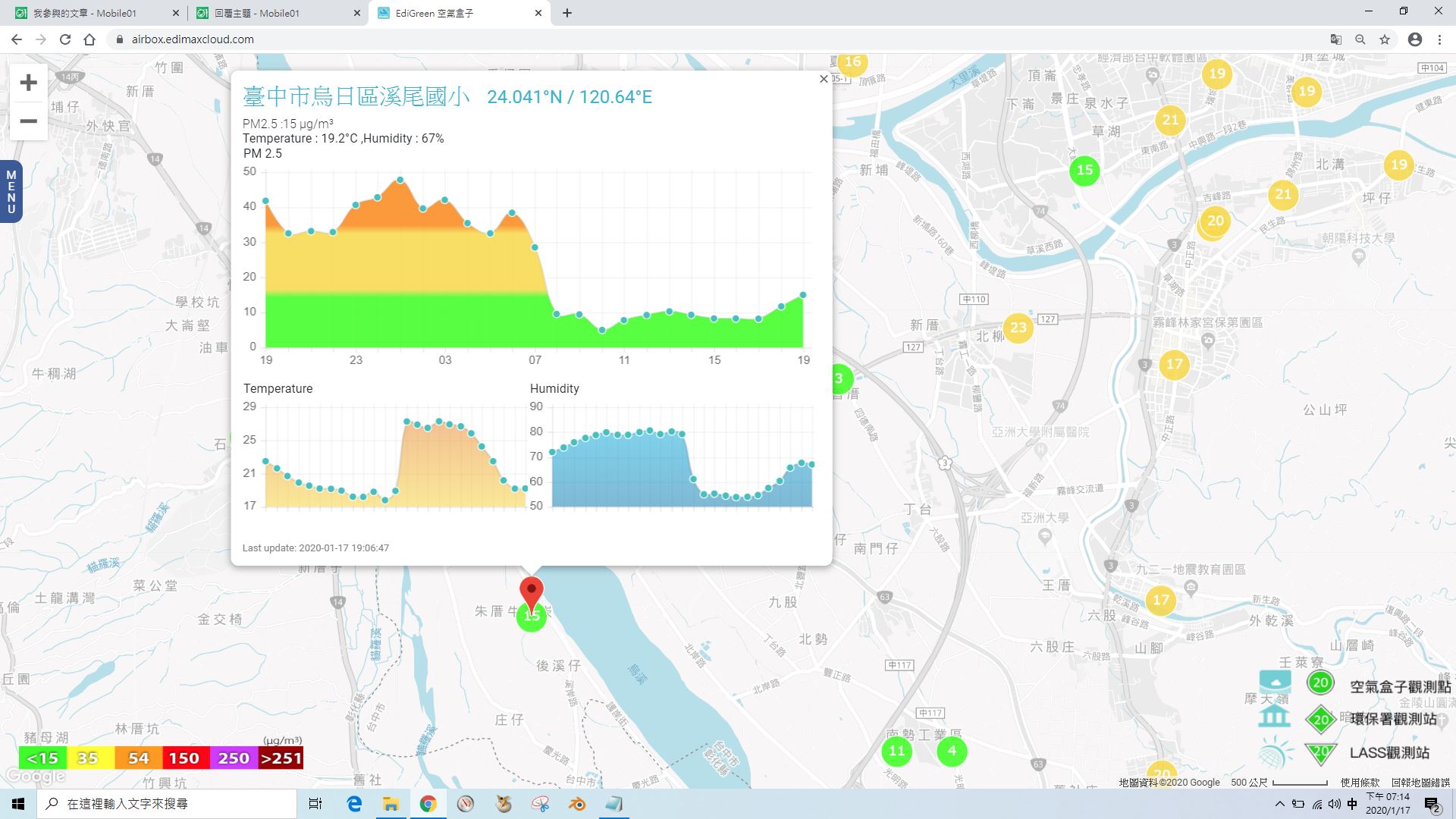1456x819 pixels.
Task: Select yellow station marker 20 near 吉峰路
Action: (x=1216, y=221)
